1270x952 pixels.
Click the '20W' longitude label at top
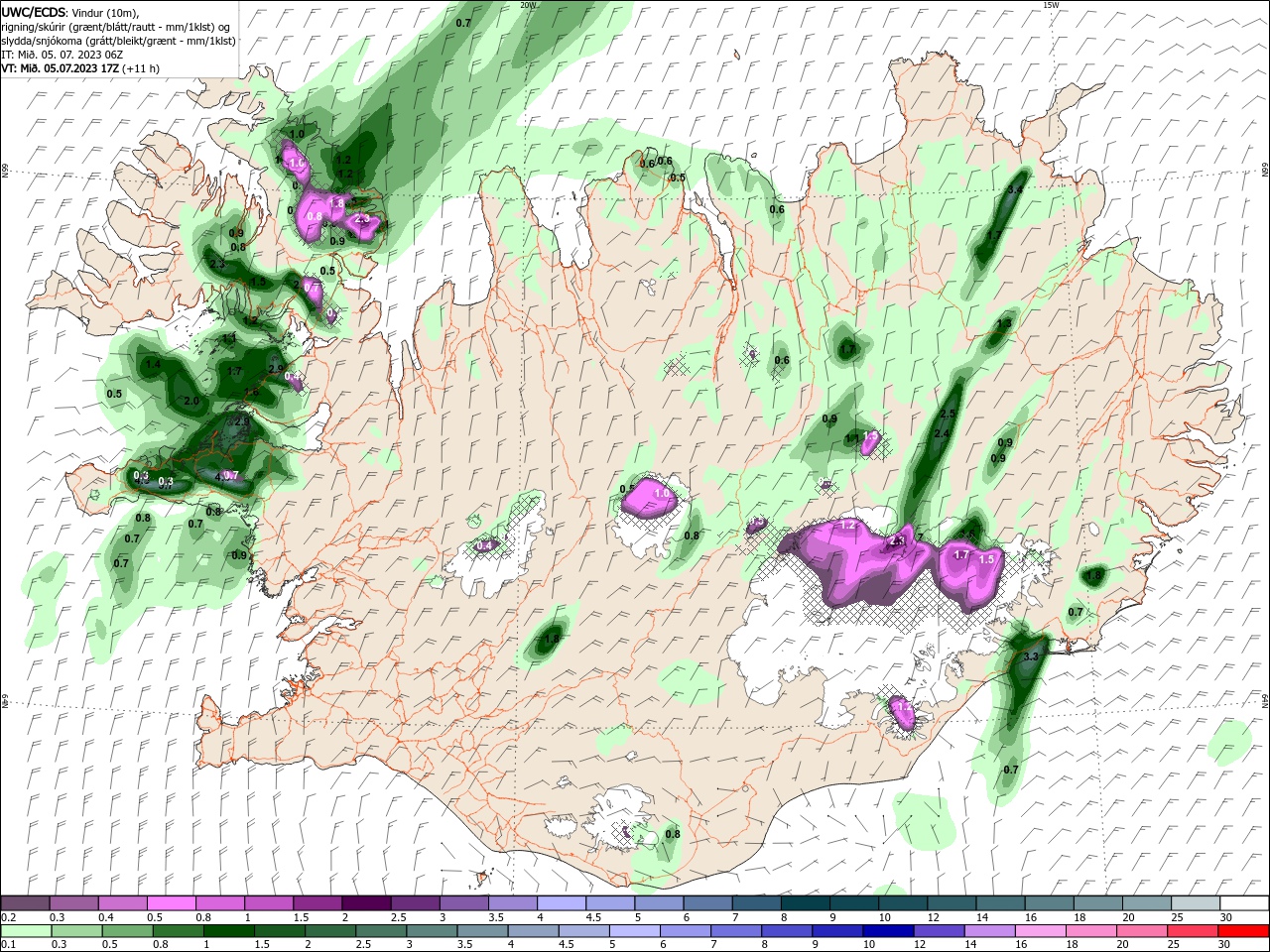[528, 5]
